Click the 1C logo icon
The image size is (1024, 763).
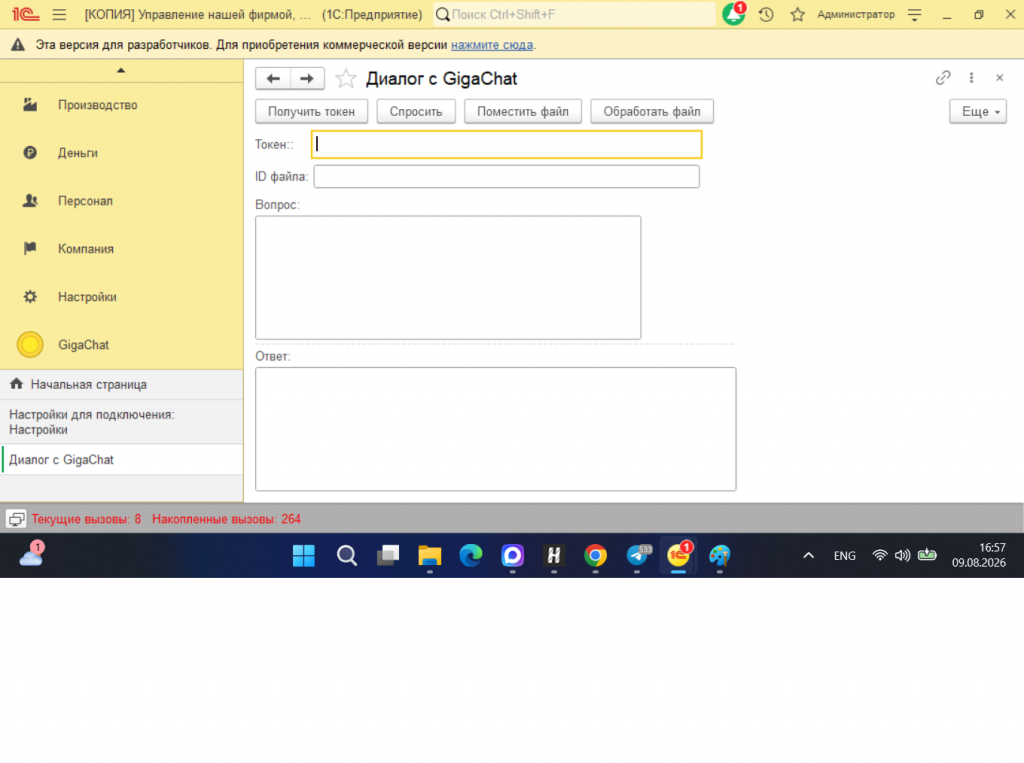(x=25, y=14)
